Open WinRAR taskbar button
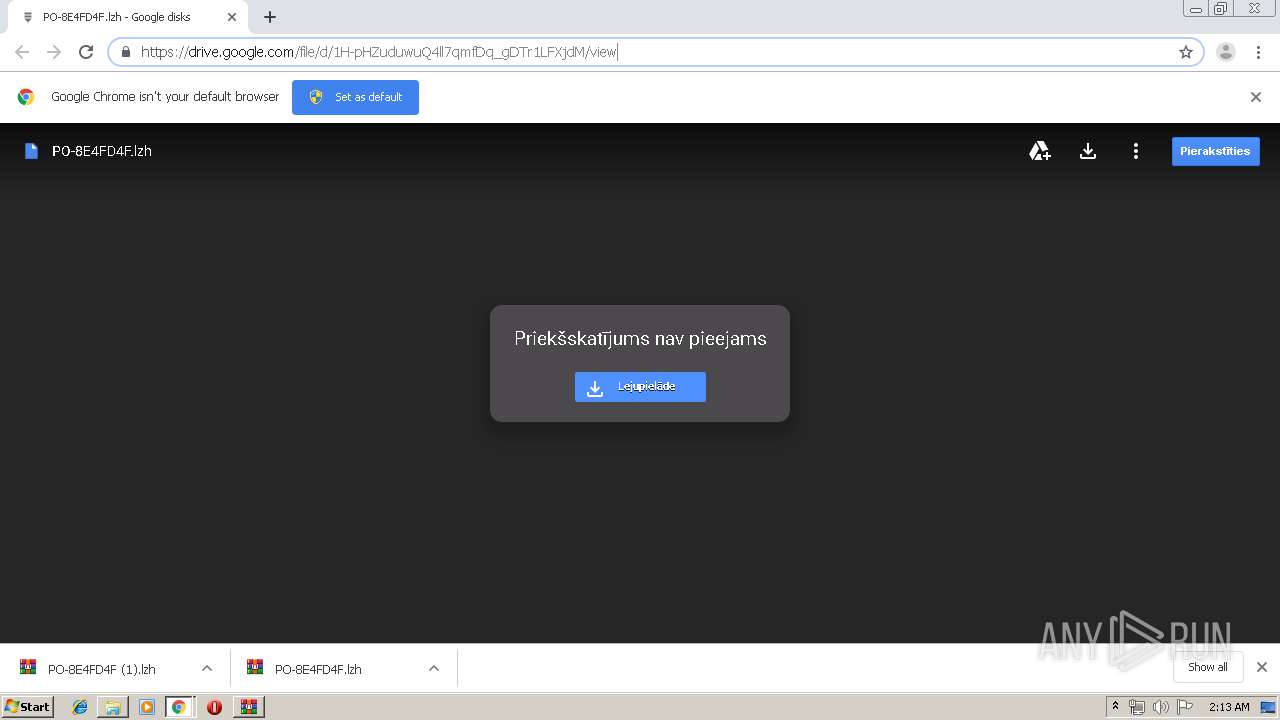1280x720 pixels. pyautogui.click(x=249, y=707)
